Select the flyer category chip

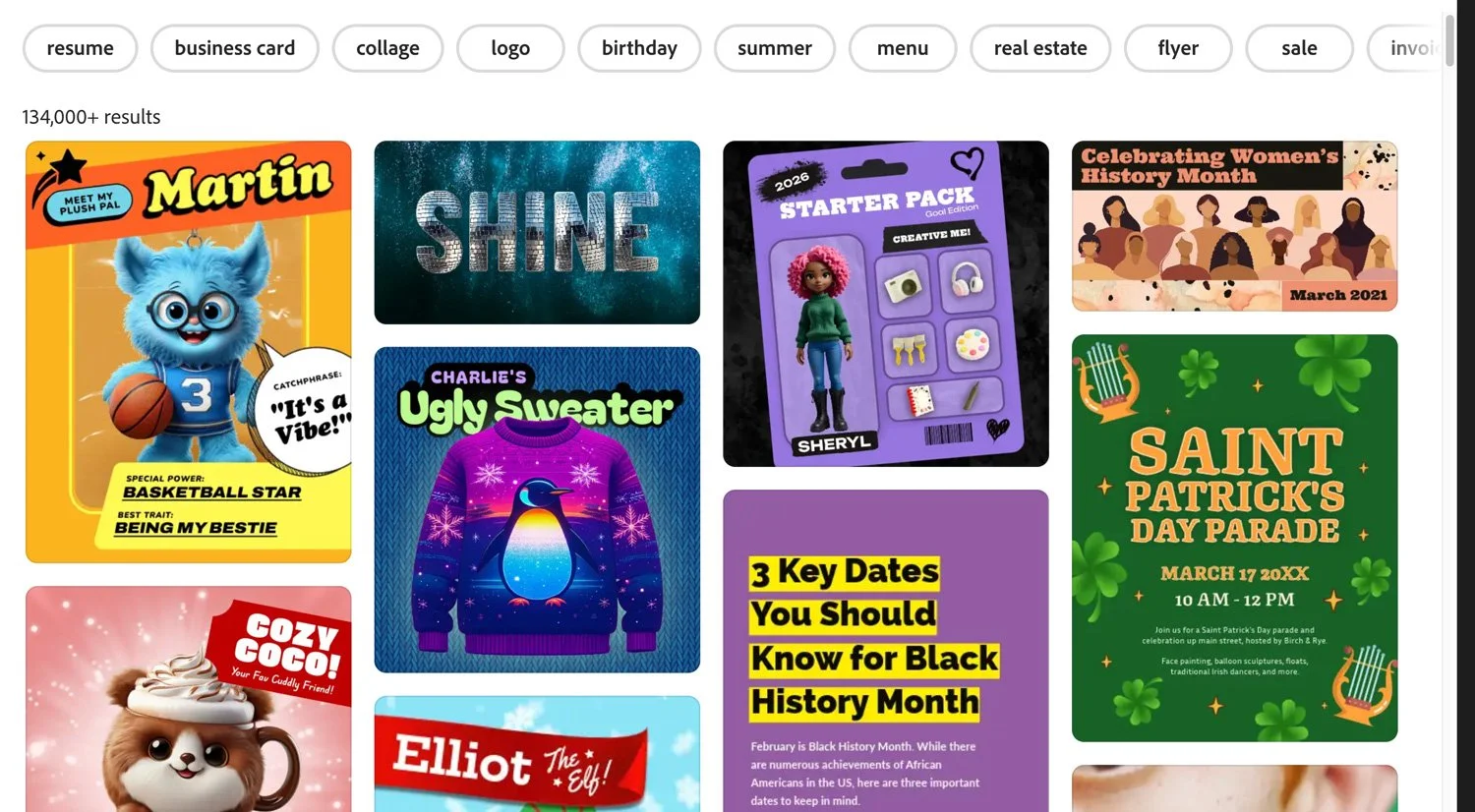(x=1178, y=48)
